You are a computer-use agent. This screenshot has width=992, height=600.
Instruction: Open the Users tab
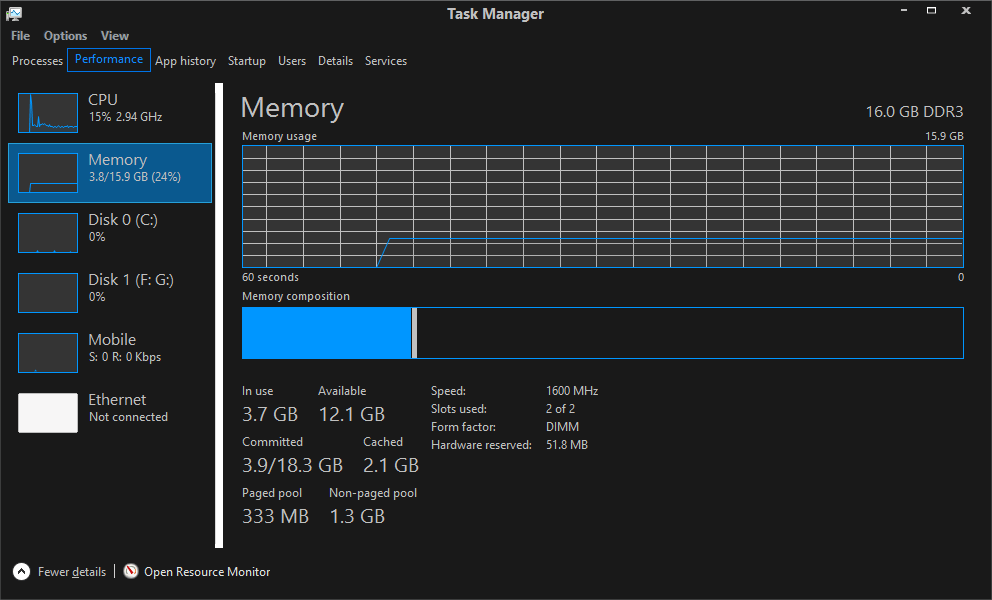pyautogui.click(x=292, y=61)
